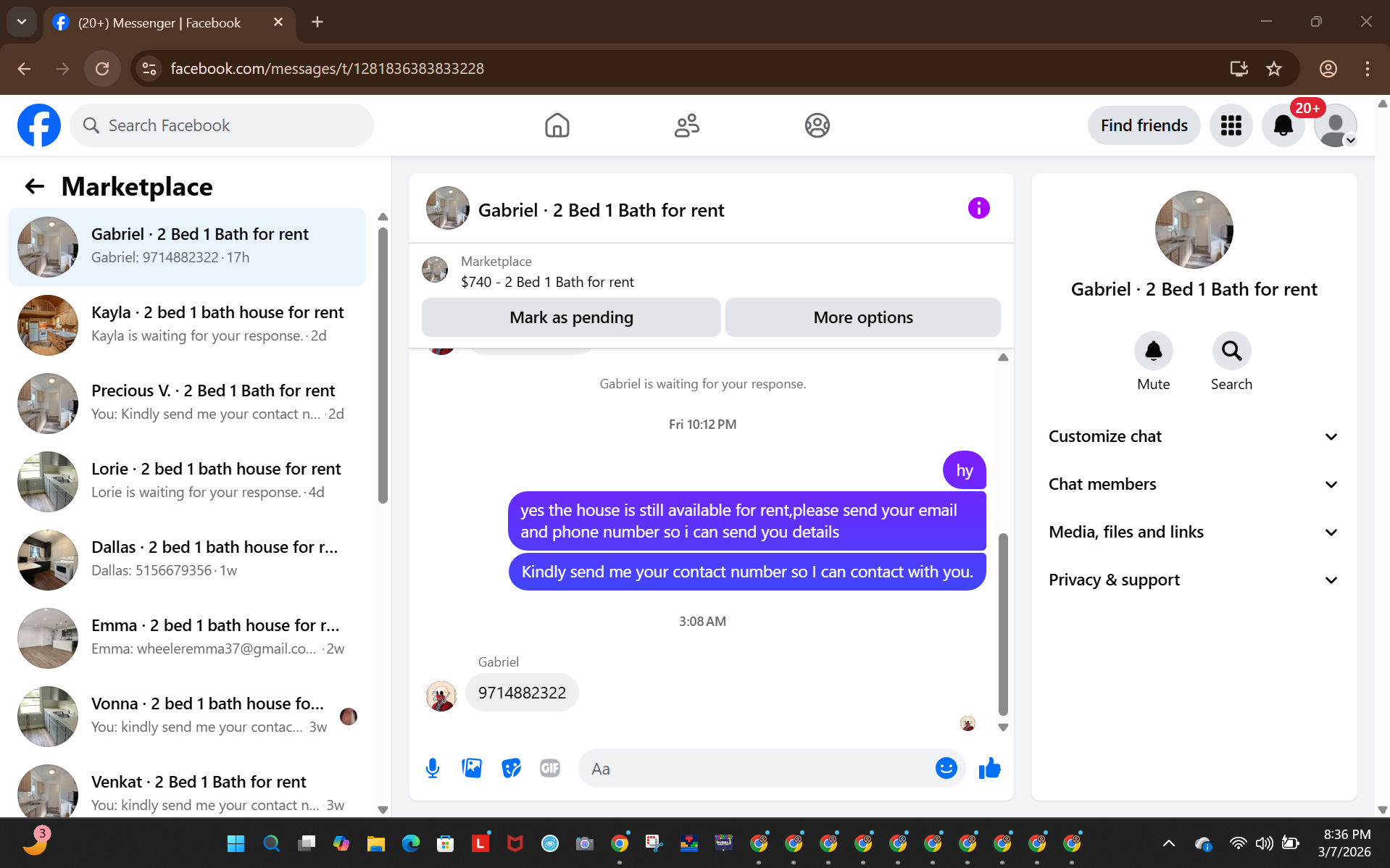Screen dimensions: 1390x868
Task: Click the Aa message input field
Action: pos(757,768)
